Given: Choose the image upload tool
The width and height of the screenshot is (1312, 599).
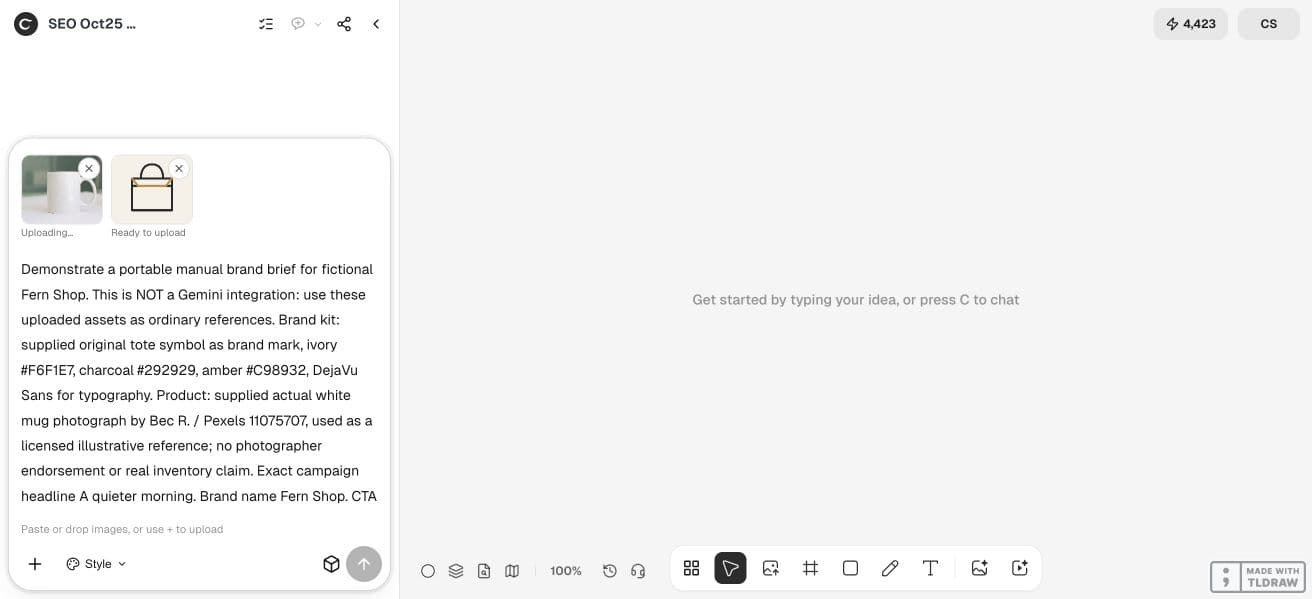Looking at the screenshot, I should click(x=770, y=568).
